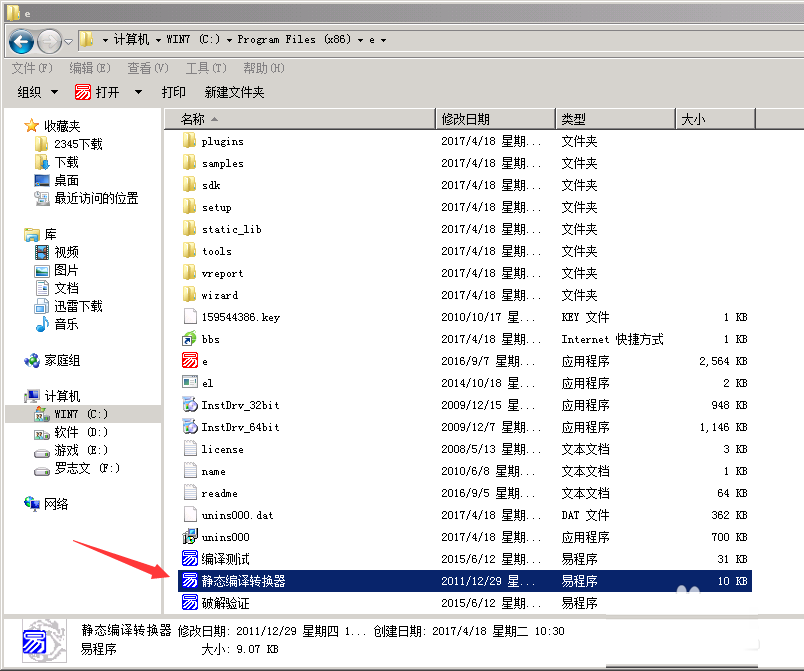Click the 库 libraries icon
This screenshot has height=671, width=804.
32,235
